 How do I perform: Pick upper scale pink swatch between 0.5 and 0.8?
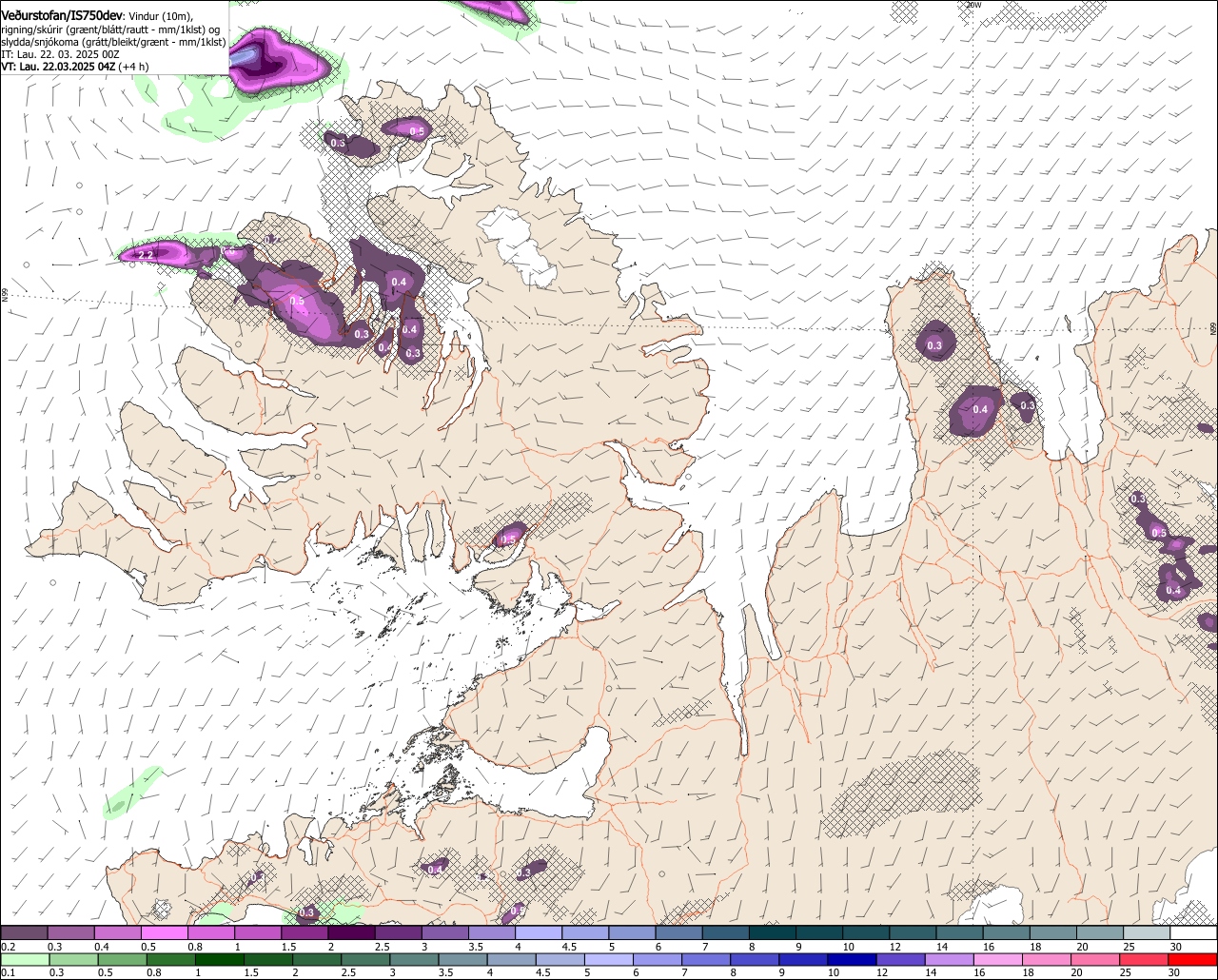(164, 932)
